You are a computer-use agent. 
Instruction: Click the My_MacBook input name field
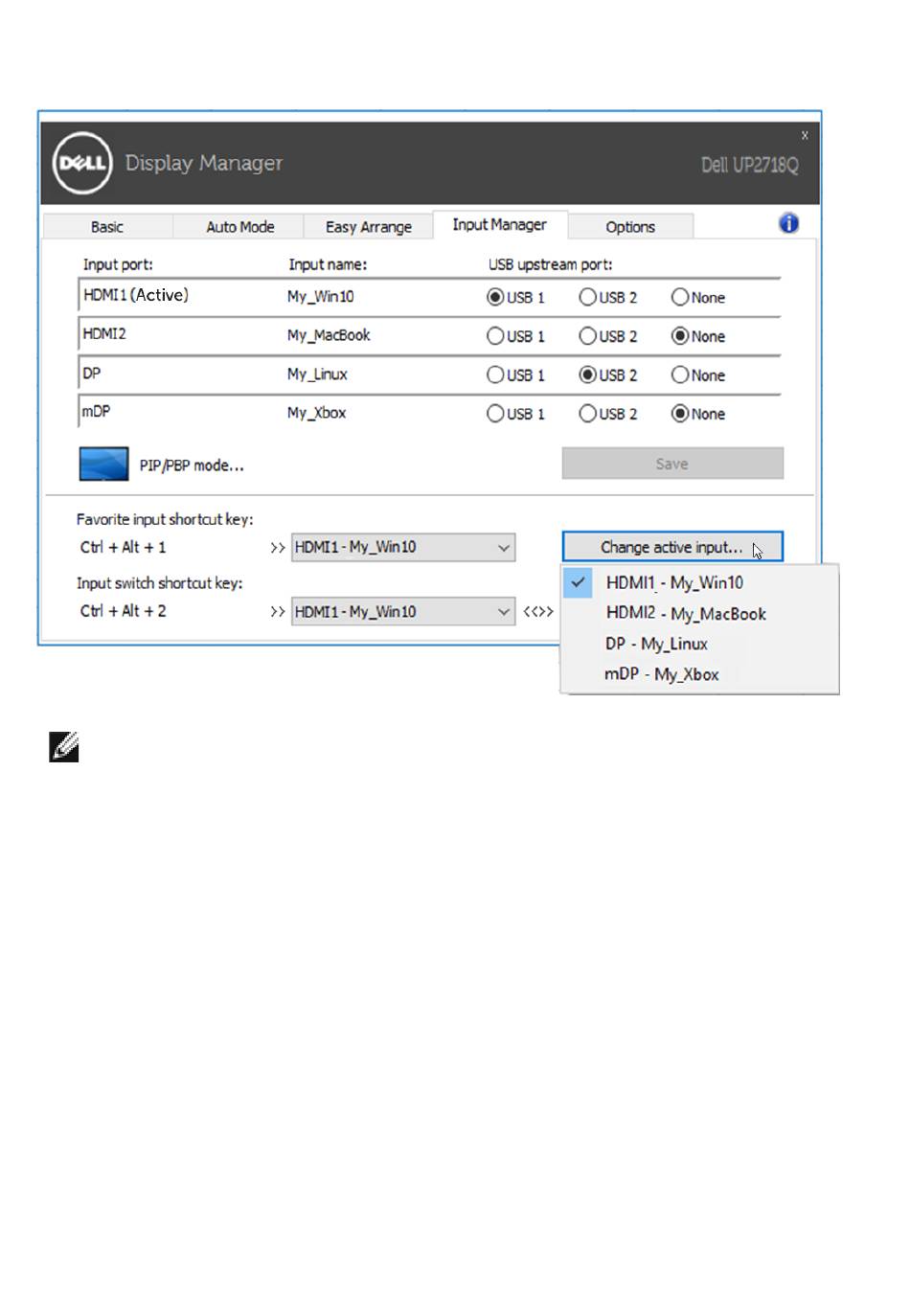[329, 335]
